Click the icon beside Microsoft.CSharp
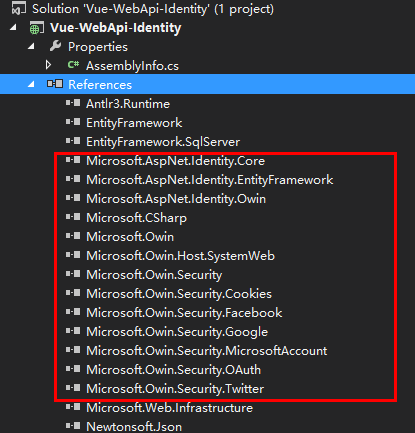415x433 pixels. click(73, 217)
